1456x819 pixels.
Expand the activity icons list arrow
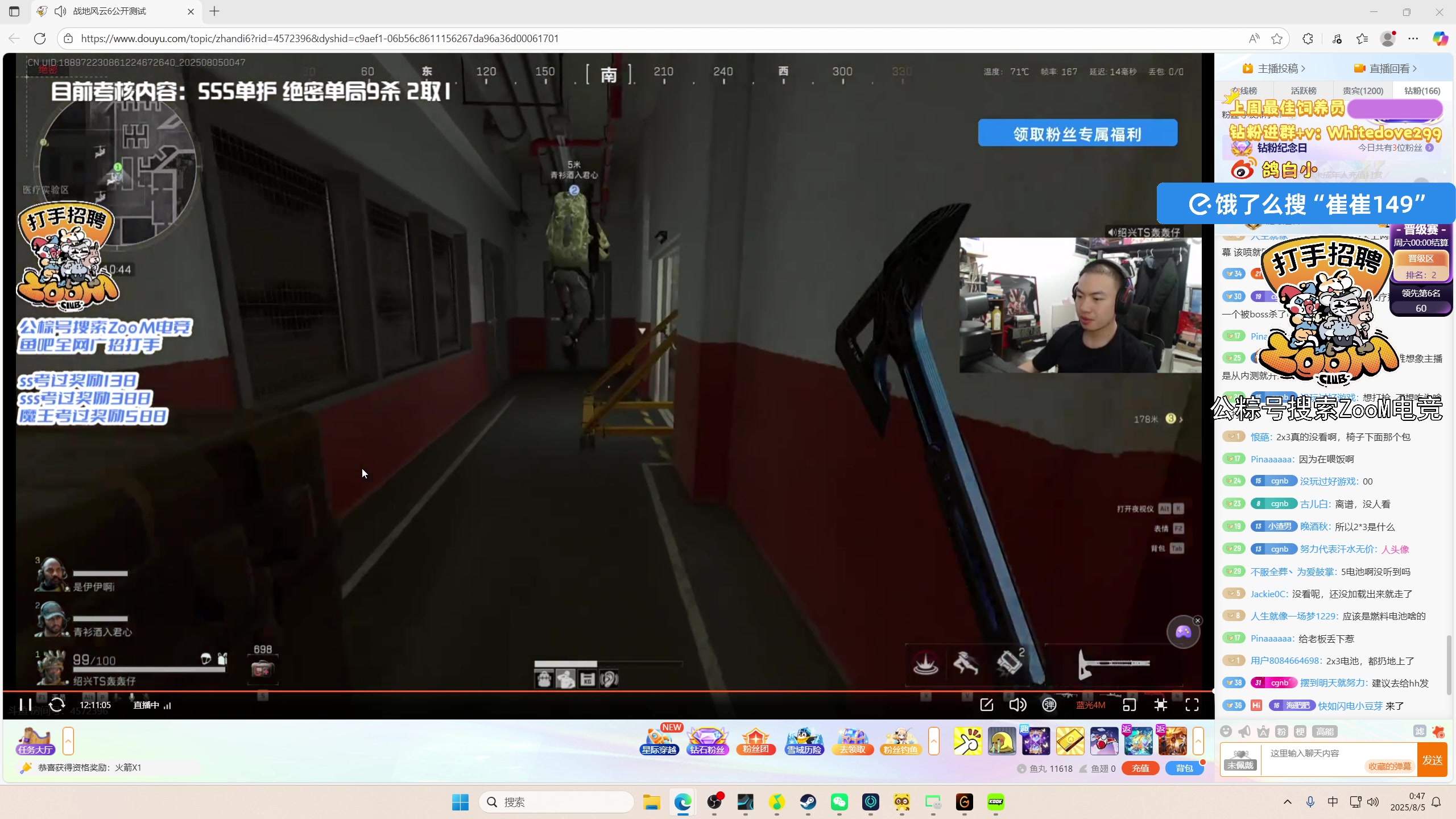tap(934, 741)
